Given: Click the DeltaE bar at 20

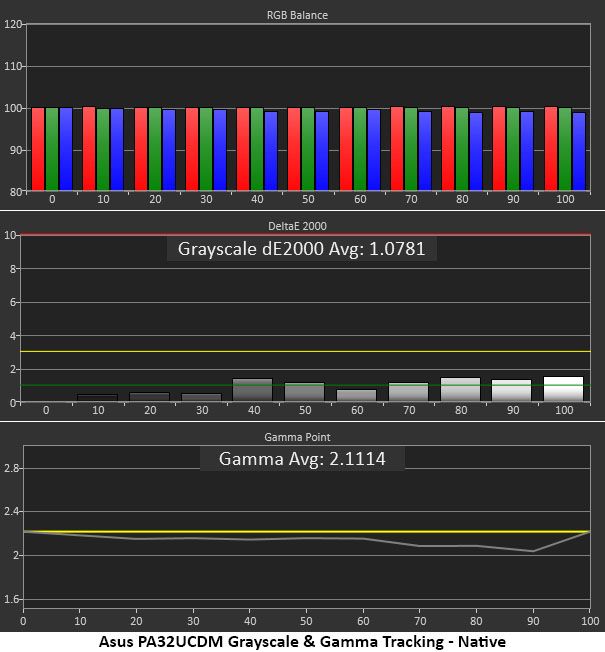Looking at the screenshot, I should point(150,397).
